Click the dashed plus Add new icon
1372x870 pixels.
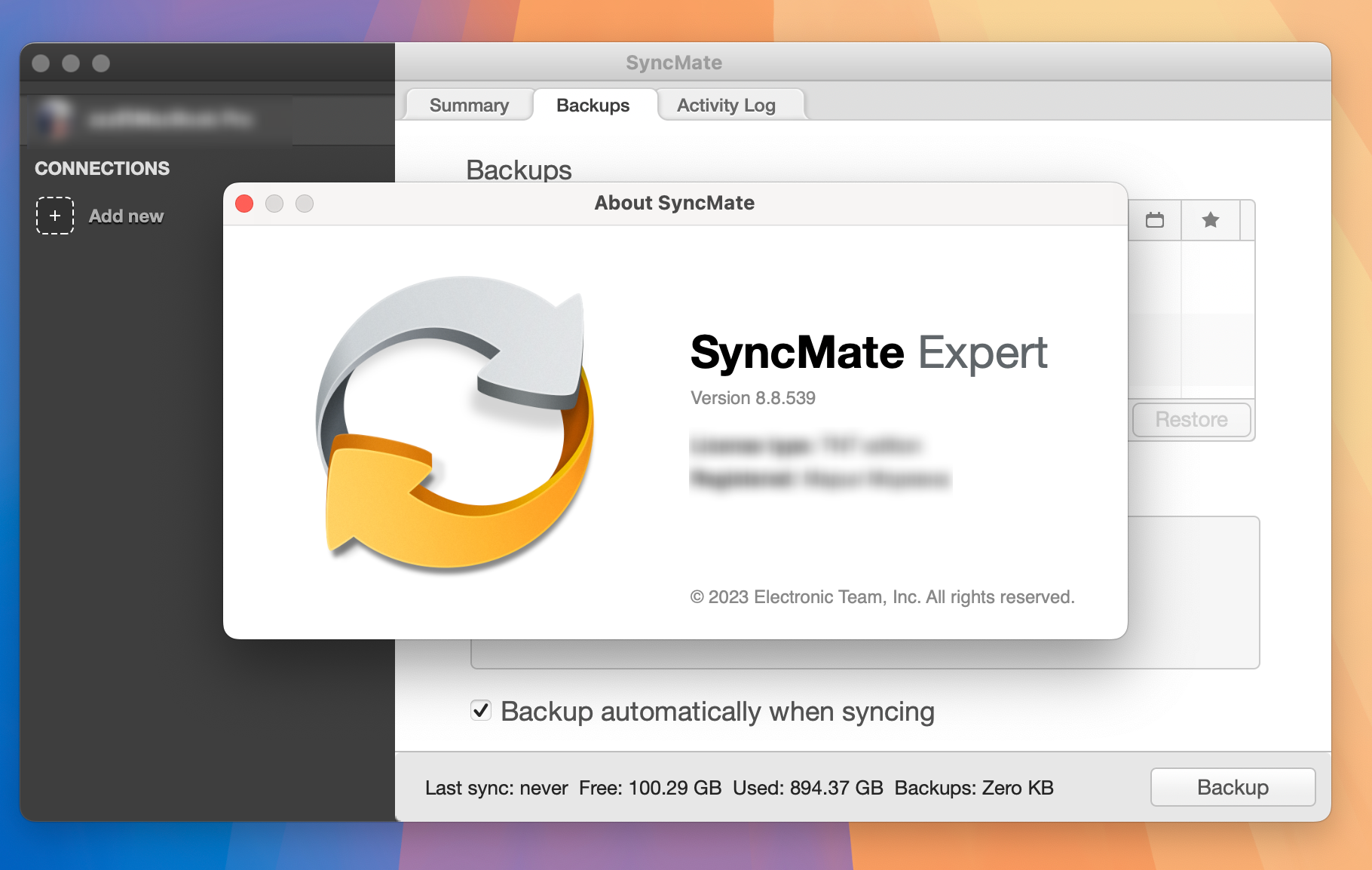tap(55, 216)
